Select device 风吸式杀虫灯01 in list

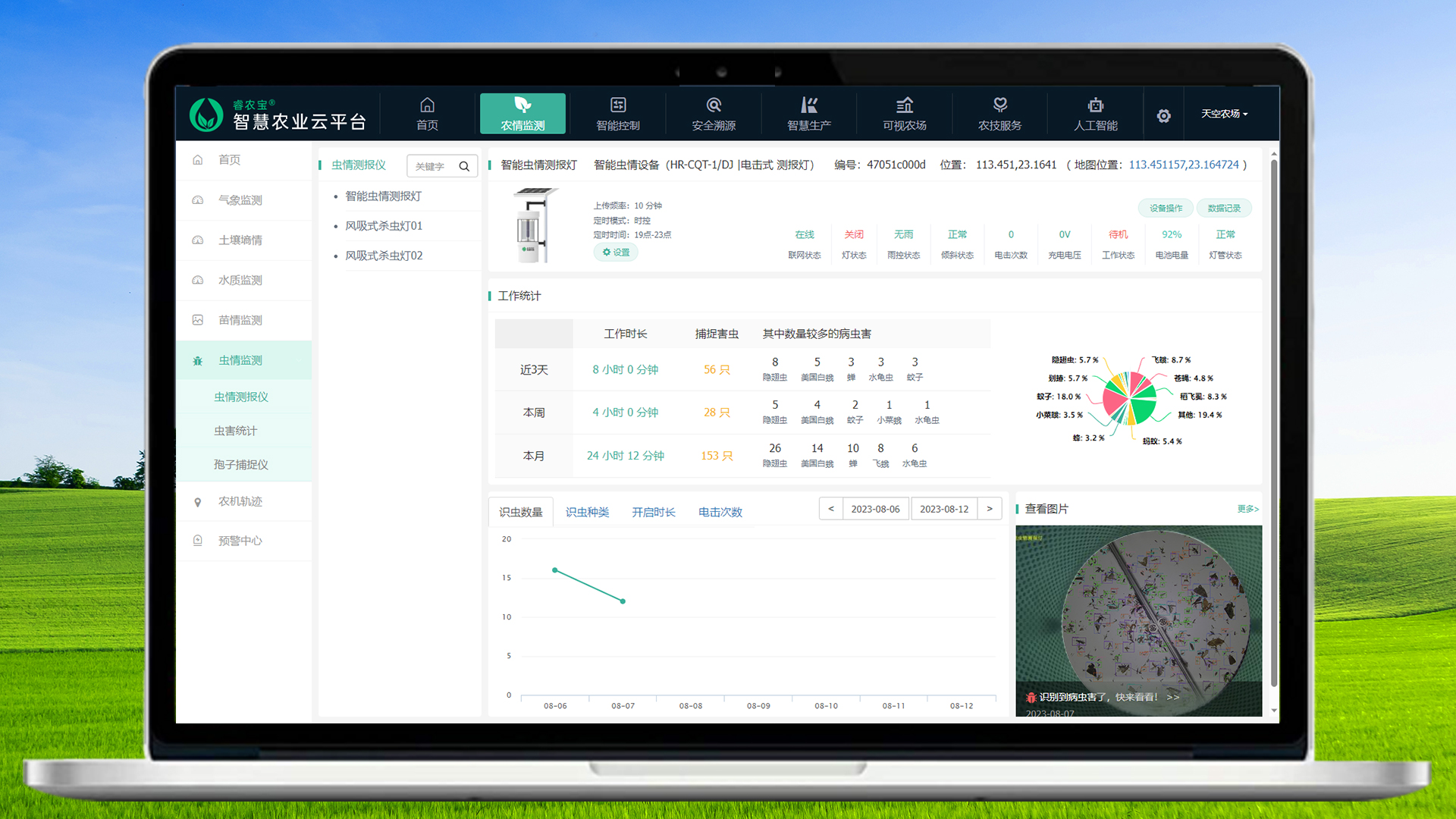[384, 226]
